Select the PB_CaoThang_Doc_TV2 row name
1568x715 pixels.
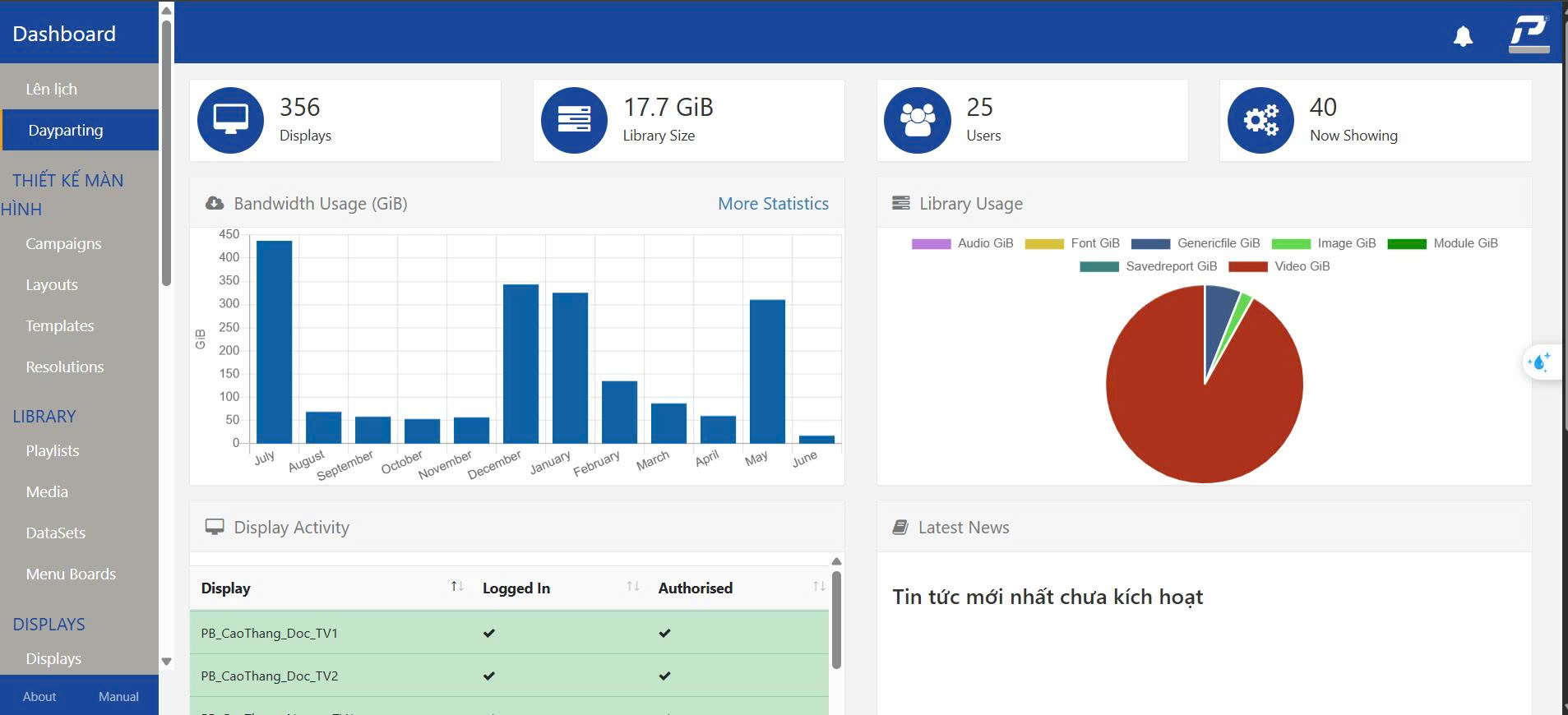coord(269,676)
